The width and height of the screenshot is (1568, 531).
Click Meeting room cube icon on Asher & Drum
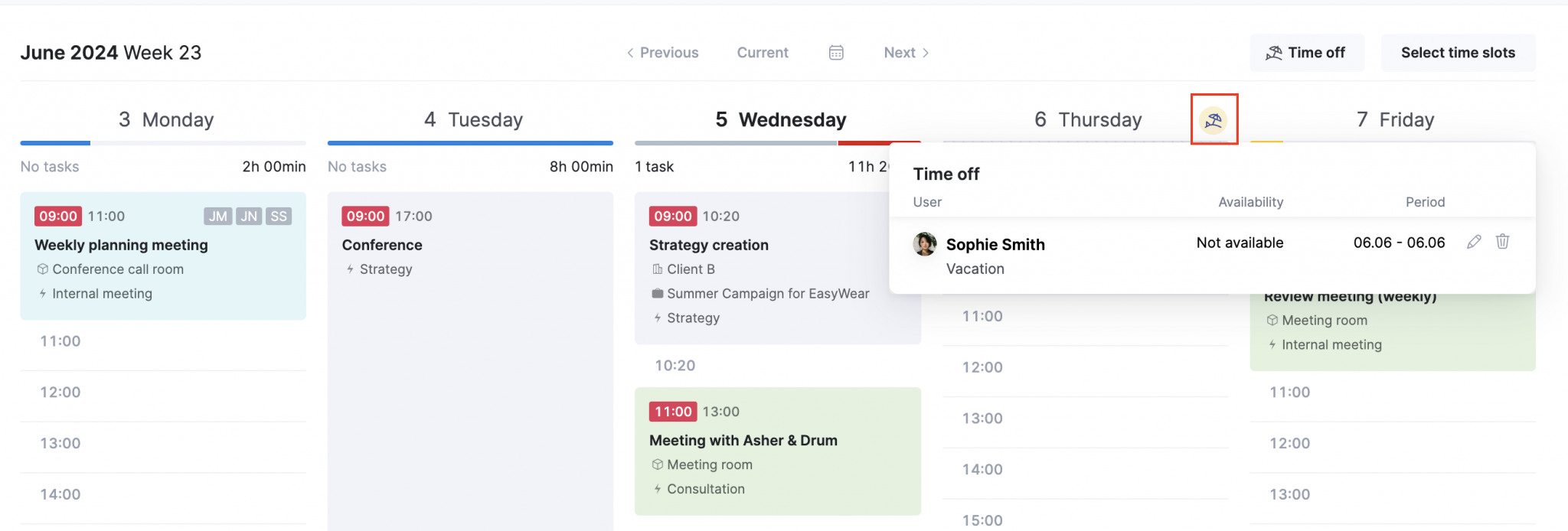coord(656,464)
